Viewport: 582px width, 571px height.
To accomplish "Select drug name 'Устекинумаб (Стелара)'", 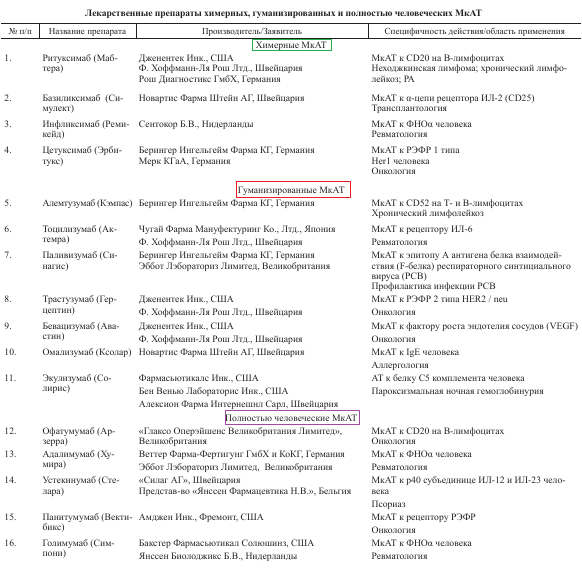I will click(81, 485).
